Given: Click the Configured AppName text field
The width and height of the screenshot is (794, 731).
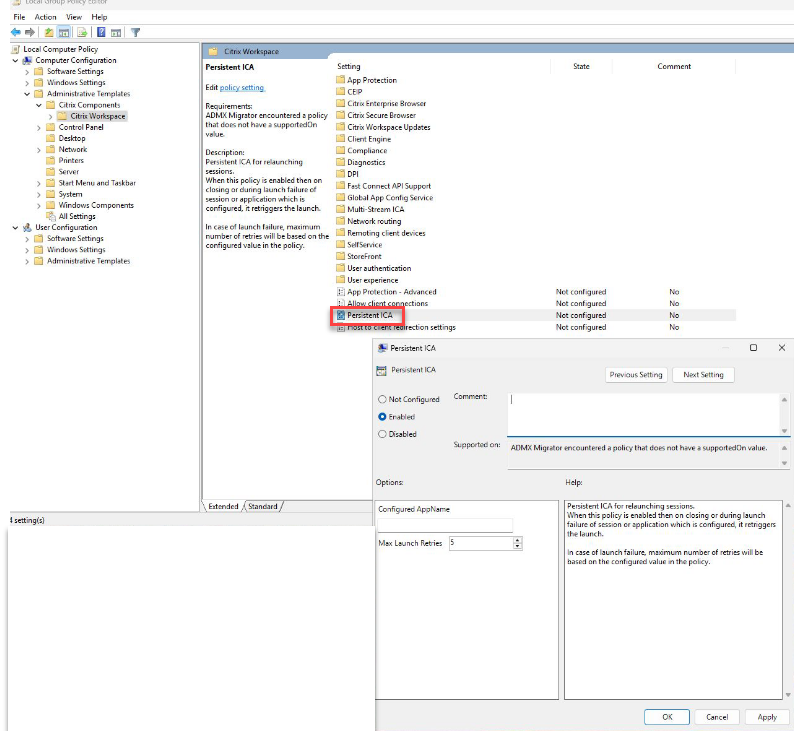Looking at the screenshot, I should coord(445,525).
